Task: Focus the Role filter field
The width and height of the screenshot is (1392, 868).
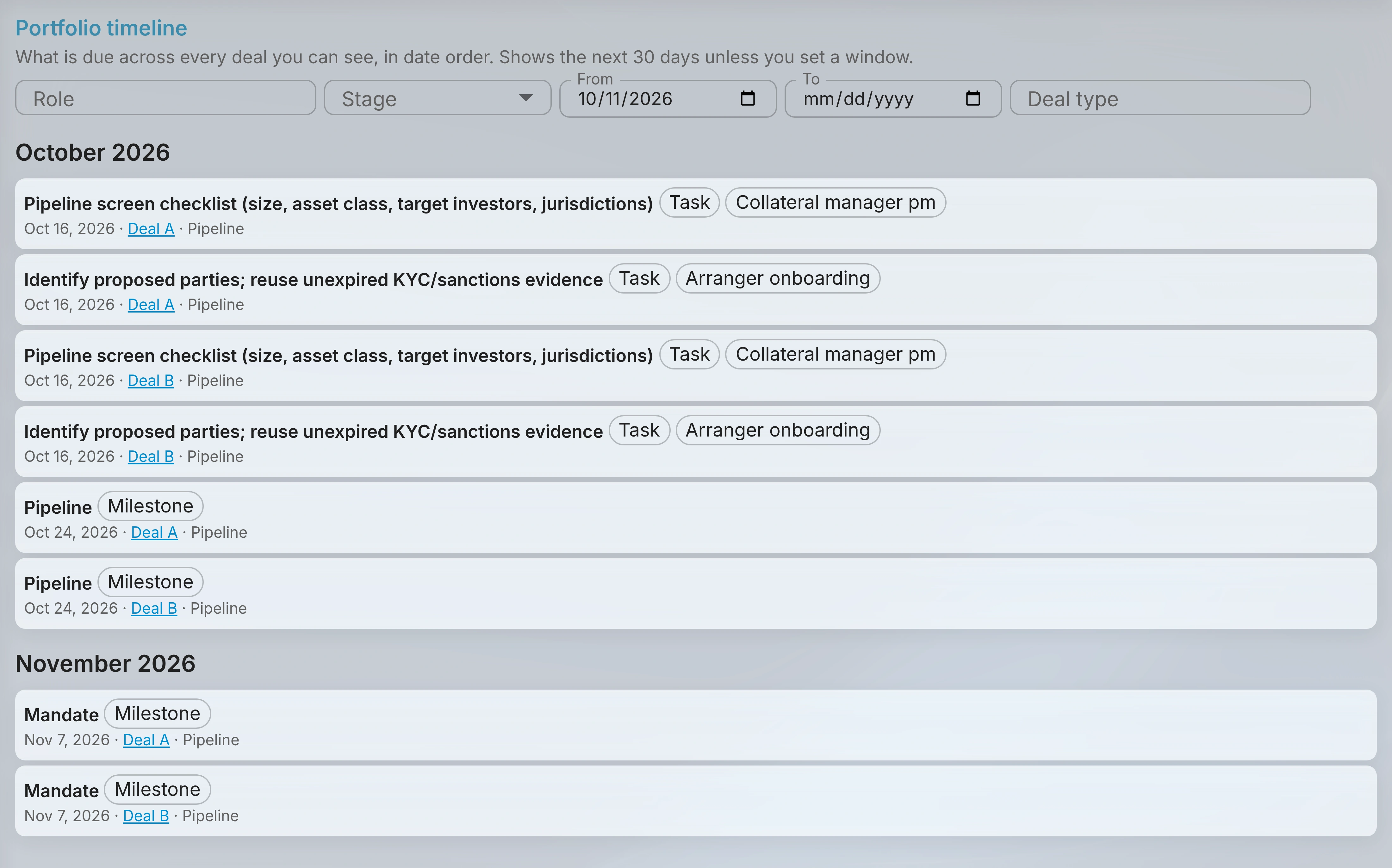Action: (x=165, y=98)
